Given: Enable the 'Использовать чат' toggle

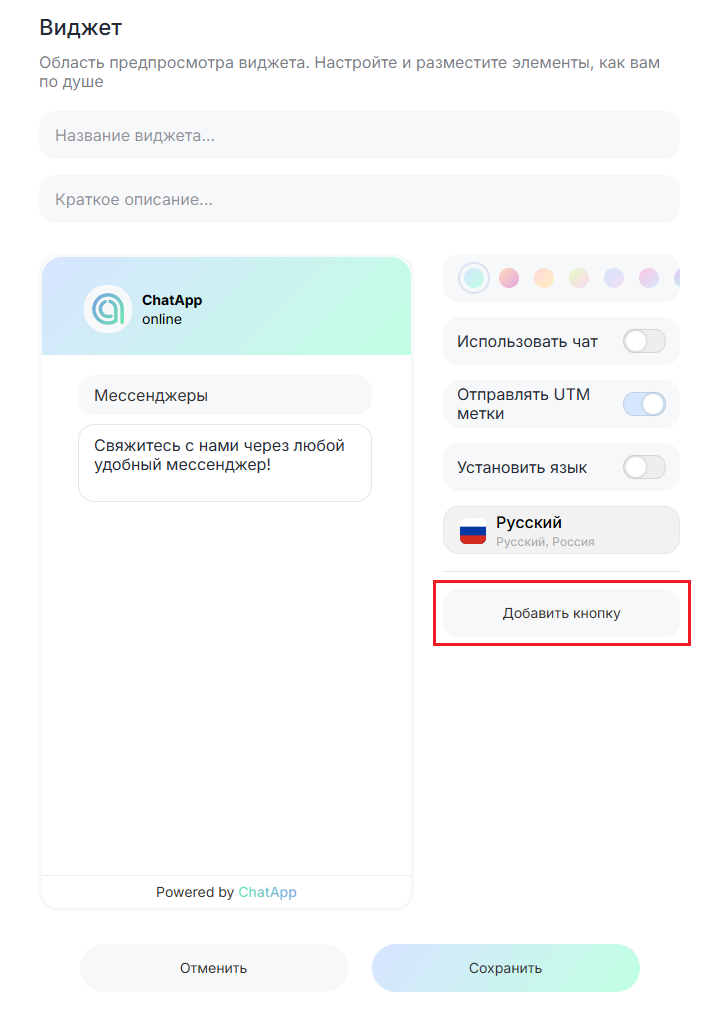Looking at the screenshot, I should click(x=644, y=342).
